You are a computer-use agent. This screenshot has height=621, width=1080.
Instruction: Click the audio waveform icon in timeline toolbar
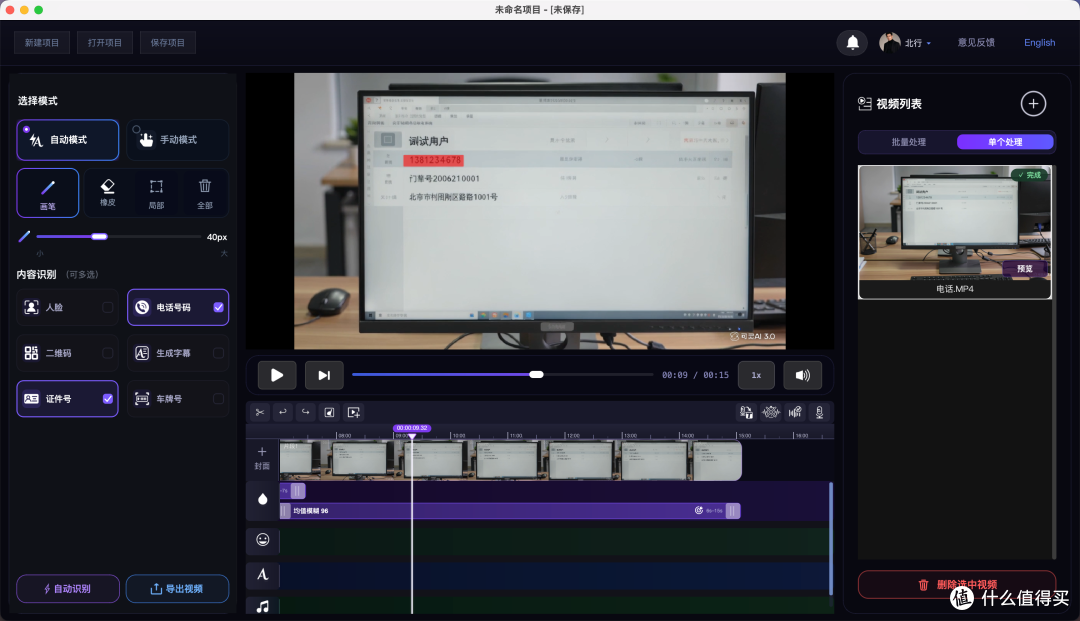coord(795,412)
